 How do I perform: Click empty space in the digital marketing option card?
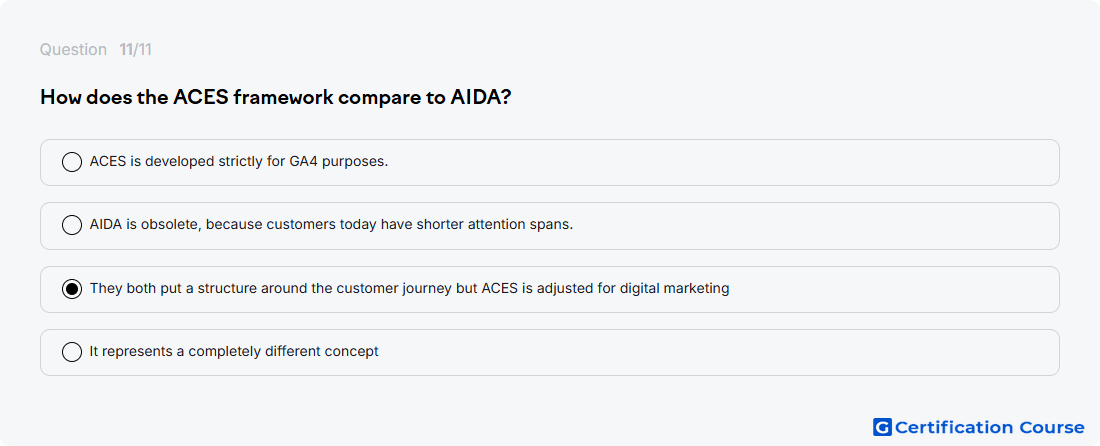tap(891, 289)
